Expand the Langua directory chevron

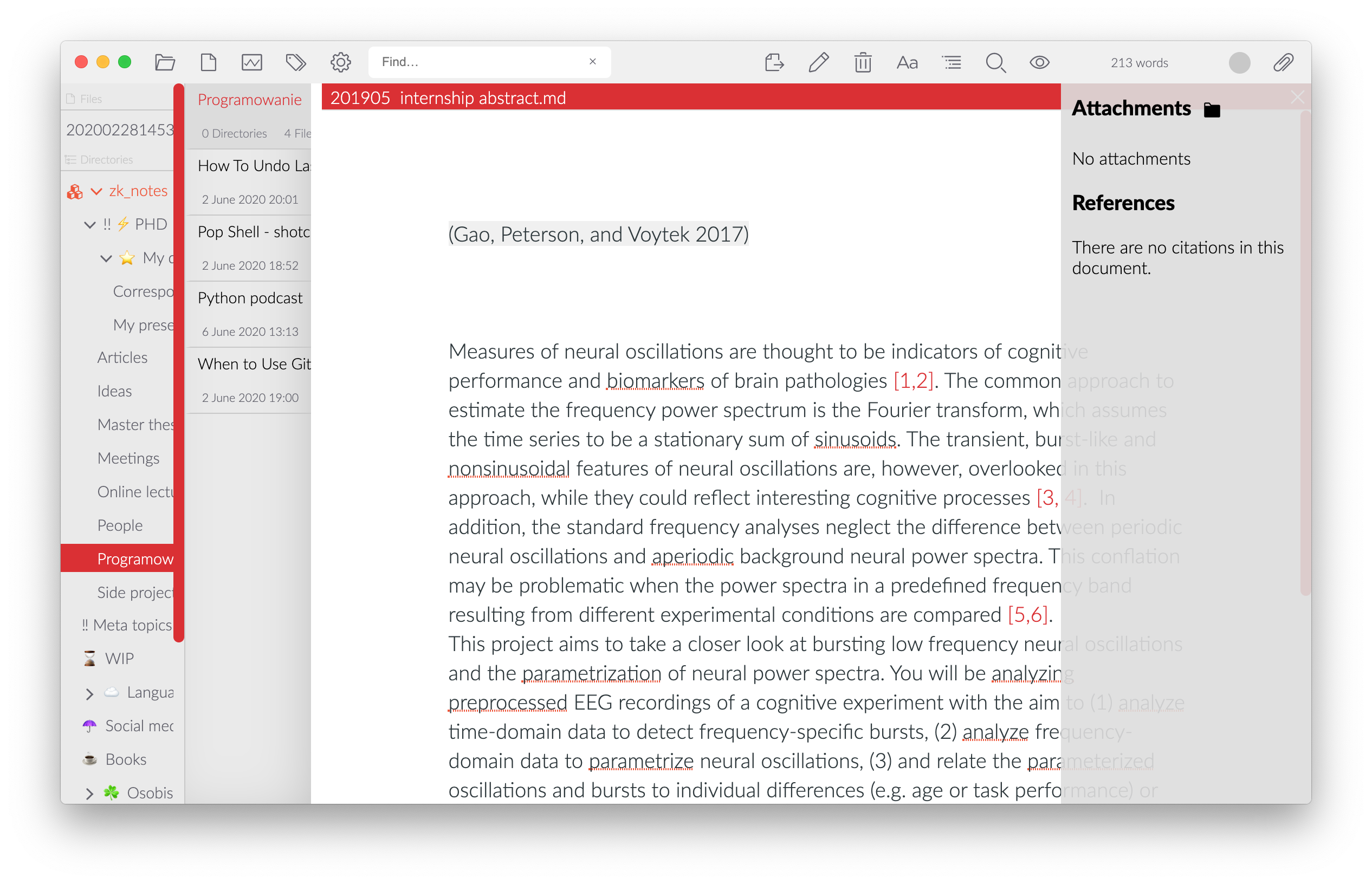click(x=89, y=694)
